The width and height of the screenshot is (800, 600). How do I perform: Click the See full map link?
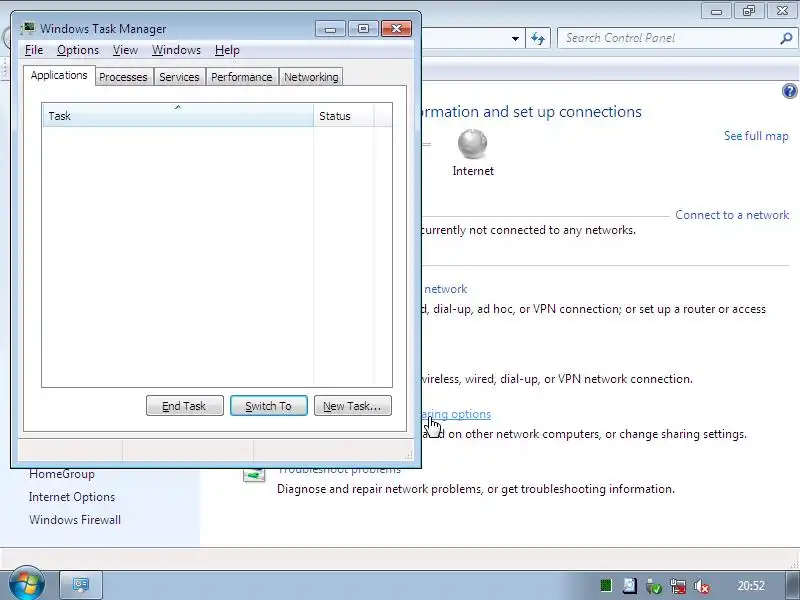click(x=756, y=136)
